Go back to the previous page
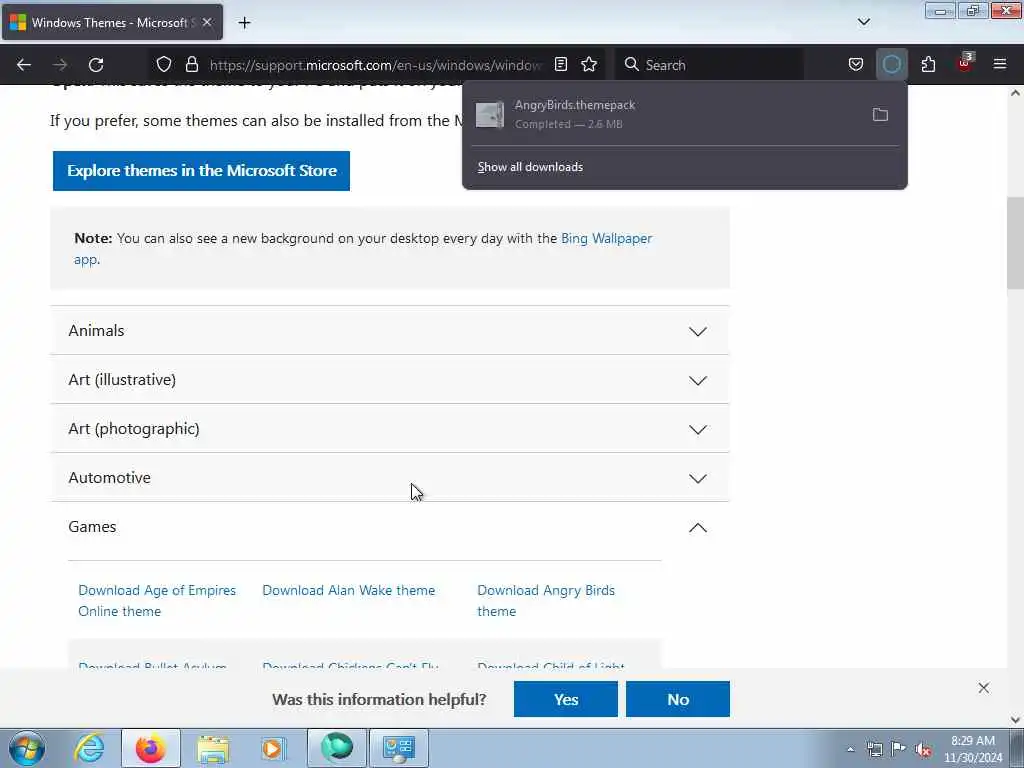Screen dimensions: 1024x768 pyautogui.click(x=24, y=65)
